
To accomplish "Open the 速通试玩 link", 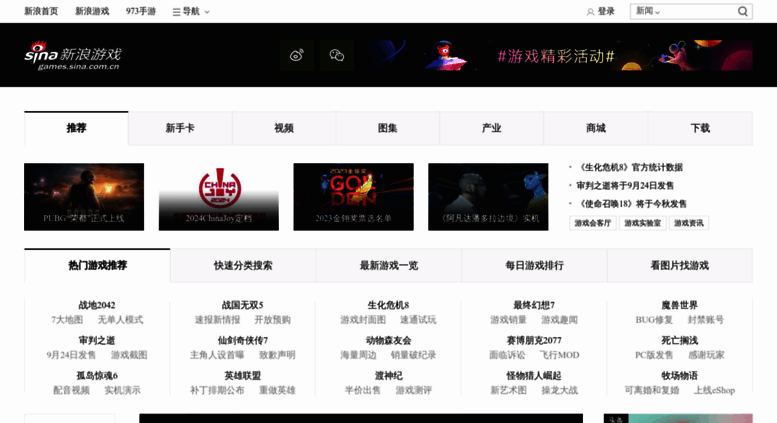I will pyautogui.click(x=418, y=320).
